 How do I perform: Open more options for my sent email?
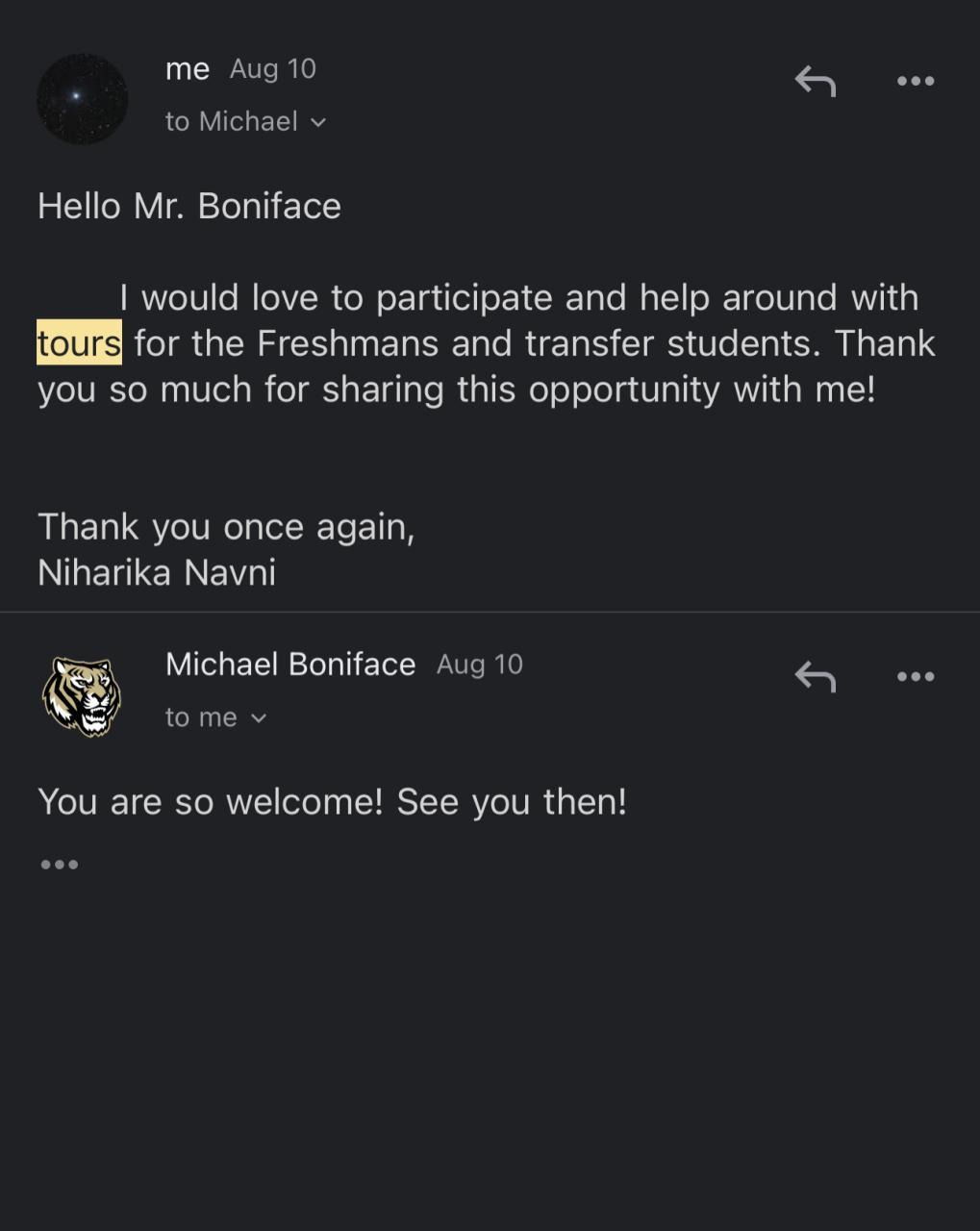pos(915,82)
